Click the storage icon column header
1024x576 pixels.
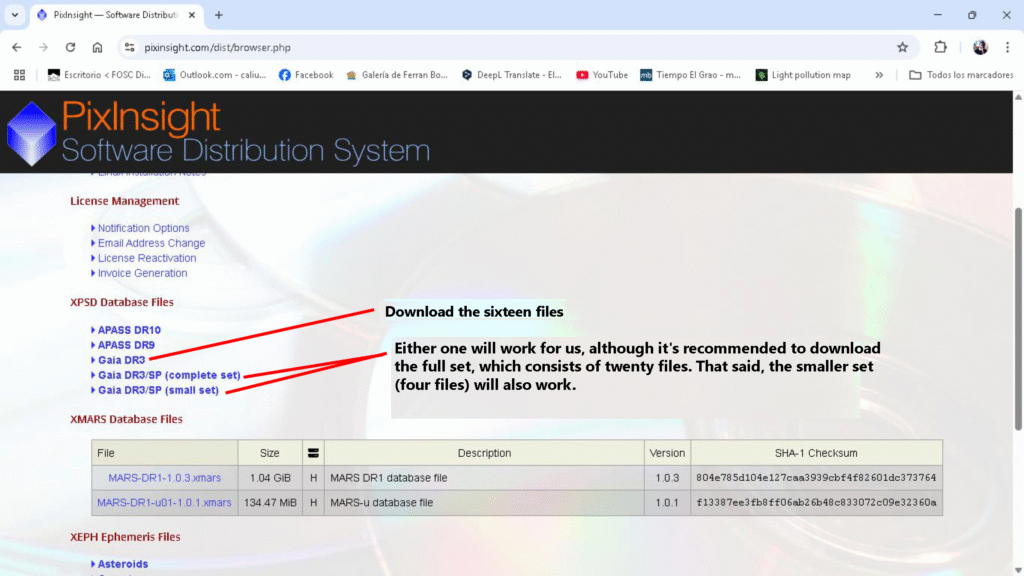click(313, 453)
